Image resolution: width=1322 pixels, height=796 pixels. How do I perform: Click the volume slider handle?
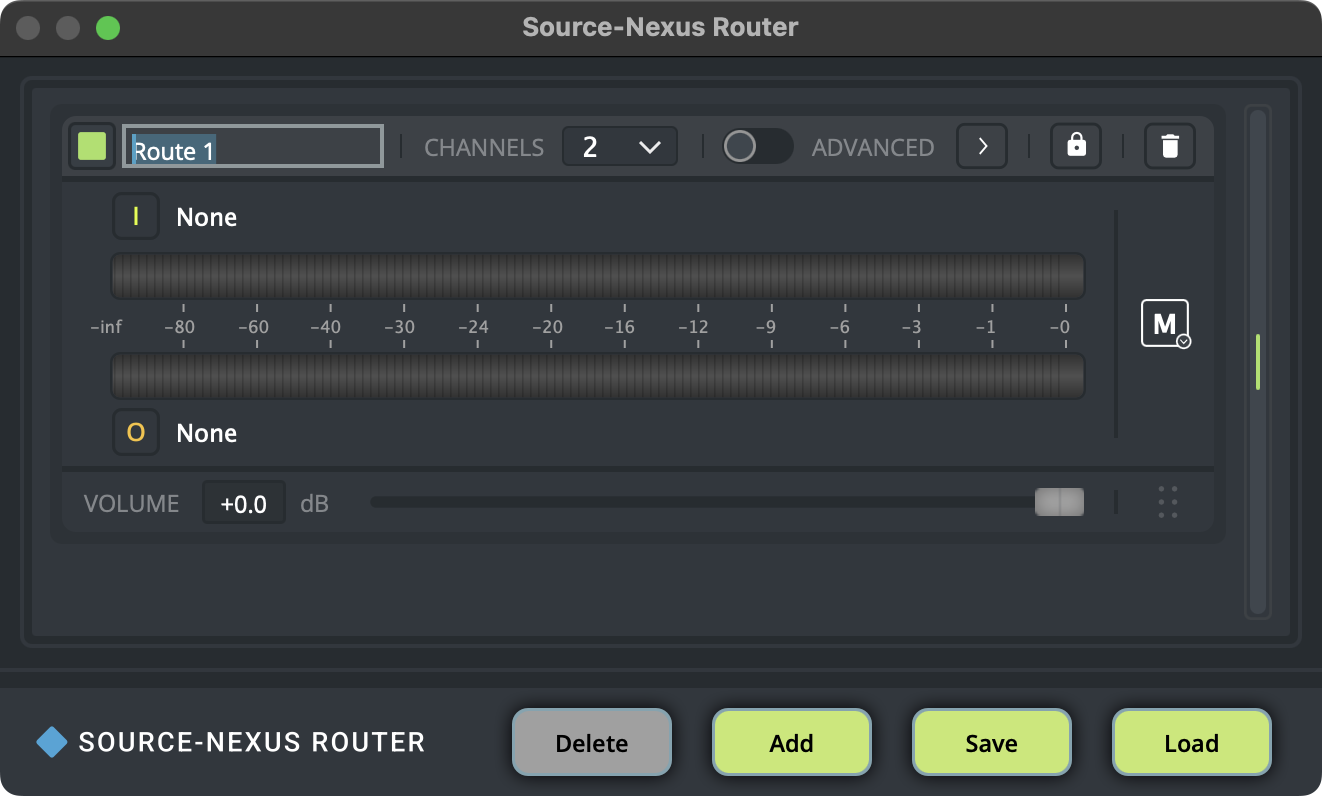pyautogui.click(x=1059, y=502)
